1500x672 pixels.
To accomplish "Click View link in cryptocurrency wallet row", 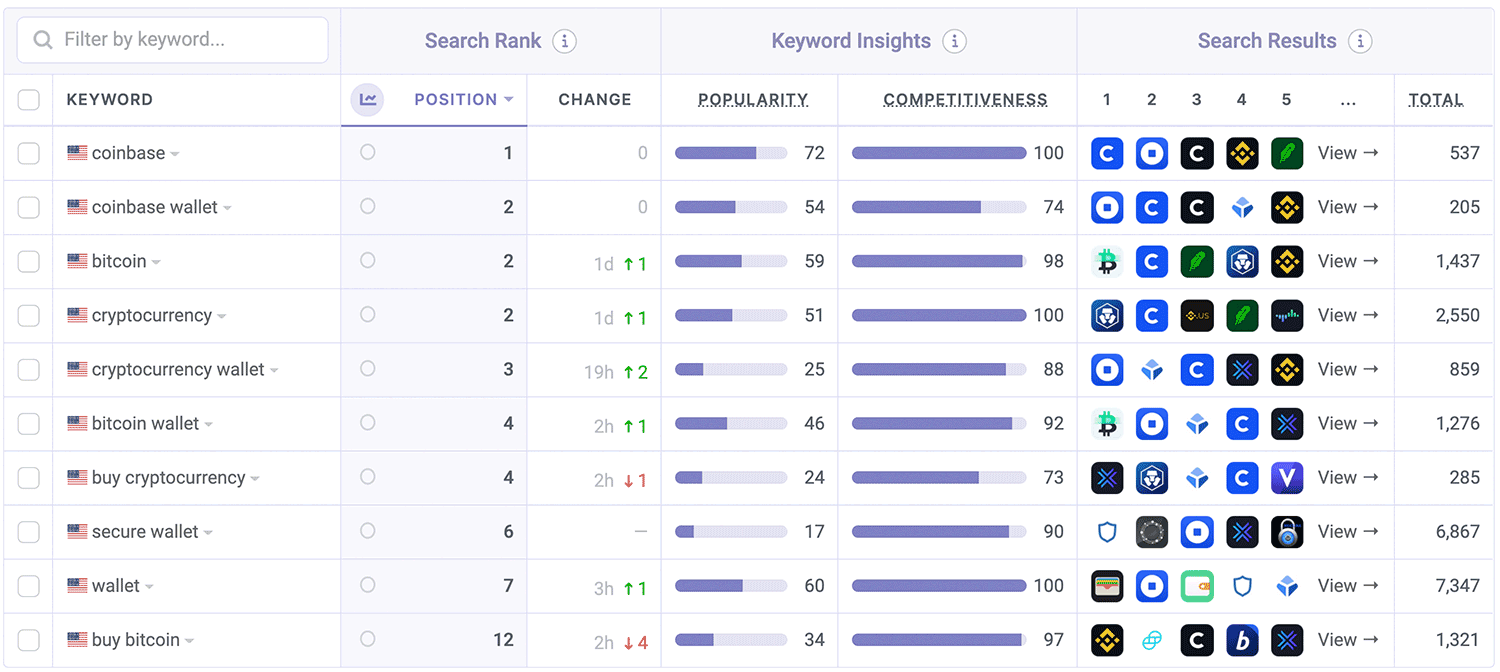I will (x=1348, y=369).
